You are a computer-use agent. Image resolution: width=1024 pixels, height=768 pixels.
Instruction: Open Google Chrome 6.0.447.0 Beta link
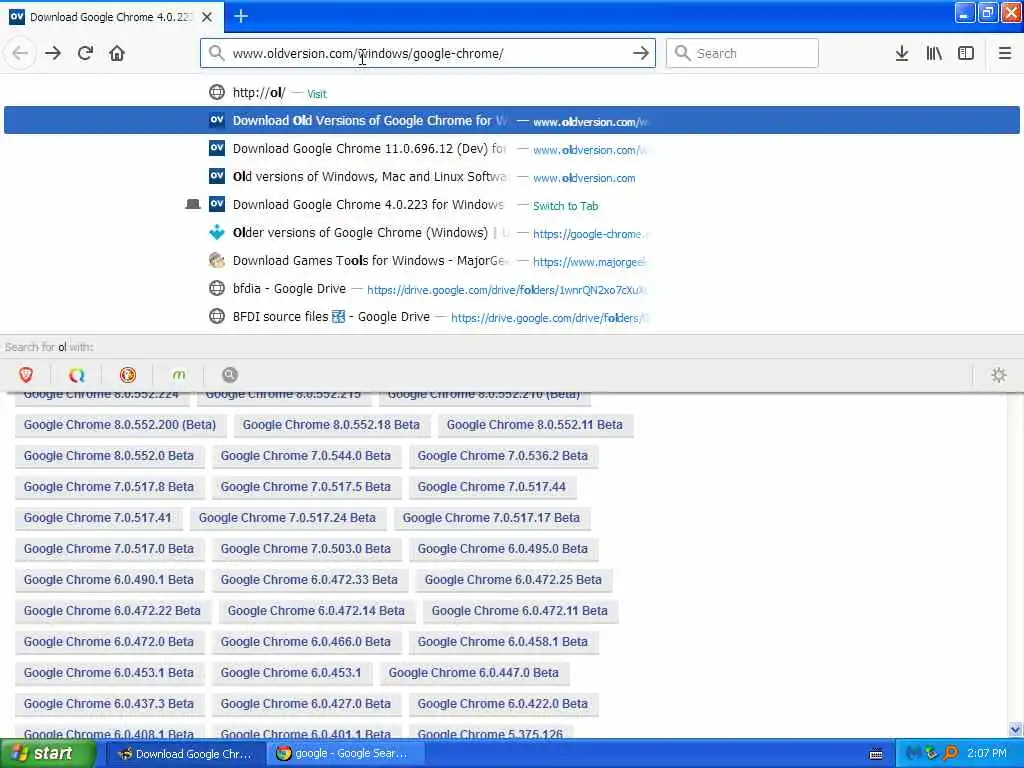[x=474, y=673]
